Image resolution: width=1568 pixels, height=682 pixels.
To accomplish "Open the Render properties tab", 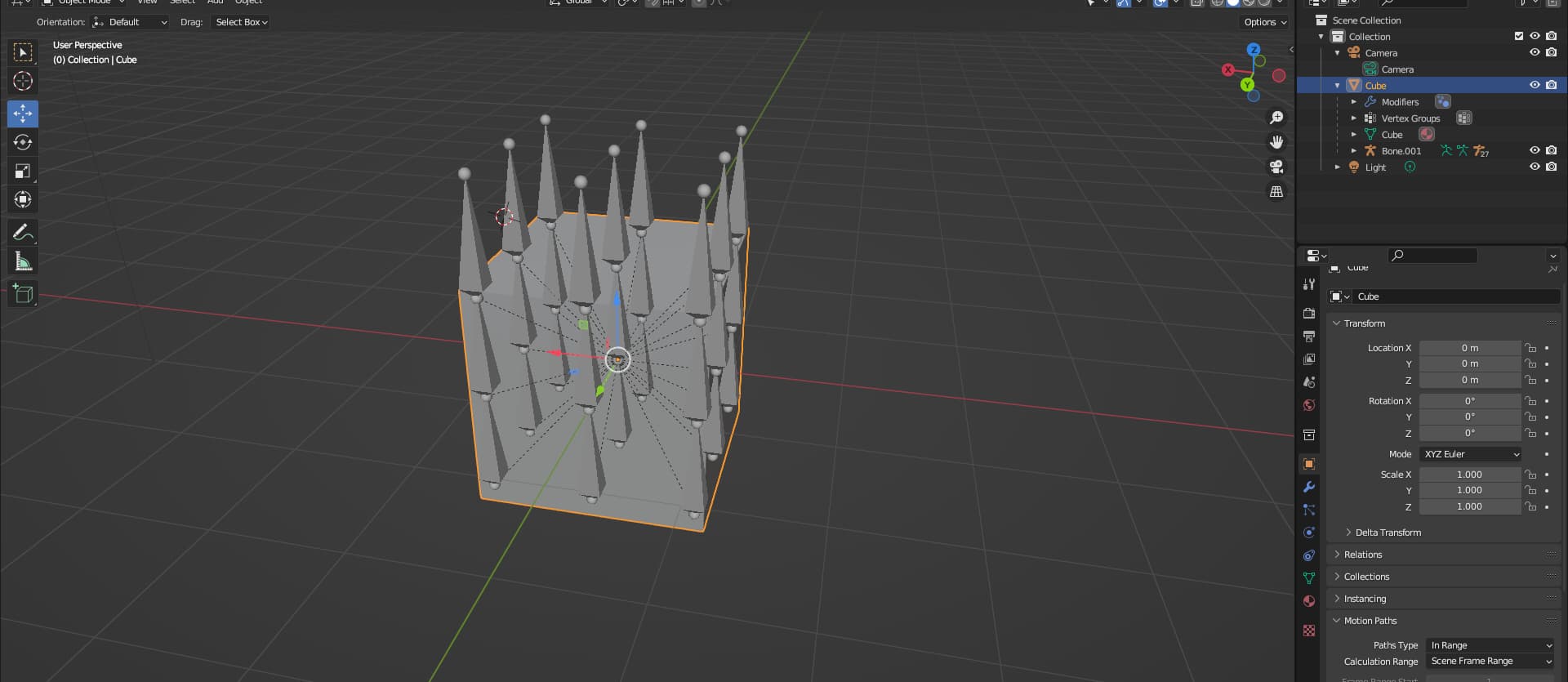I will coord(1309,313).
